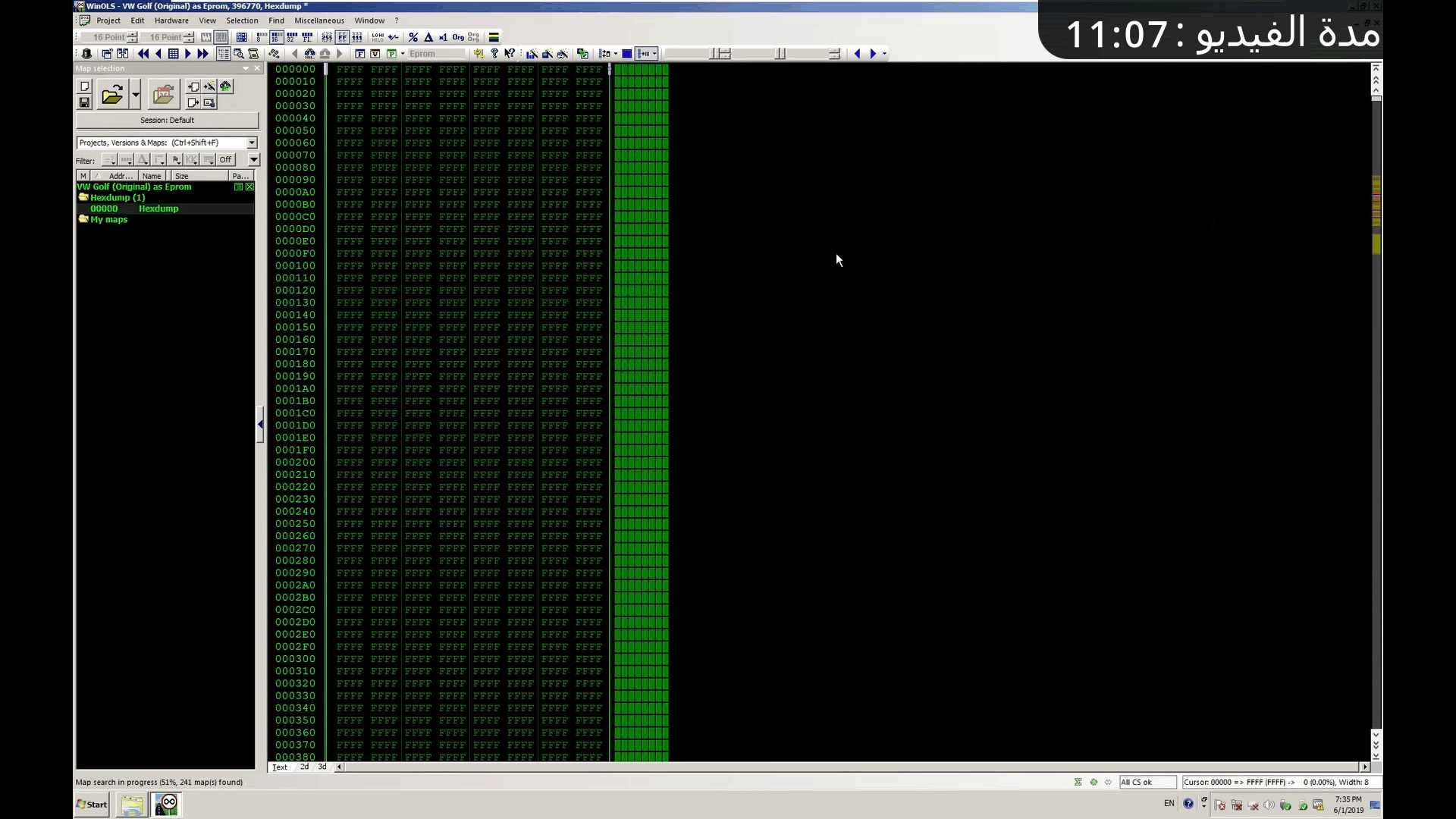Click the black top hat icon
The height and width of the screenshot is (819, 1456).
pyautogui.click(x=86, y=54)
